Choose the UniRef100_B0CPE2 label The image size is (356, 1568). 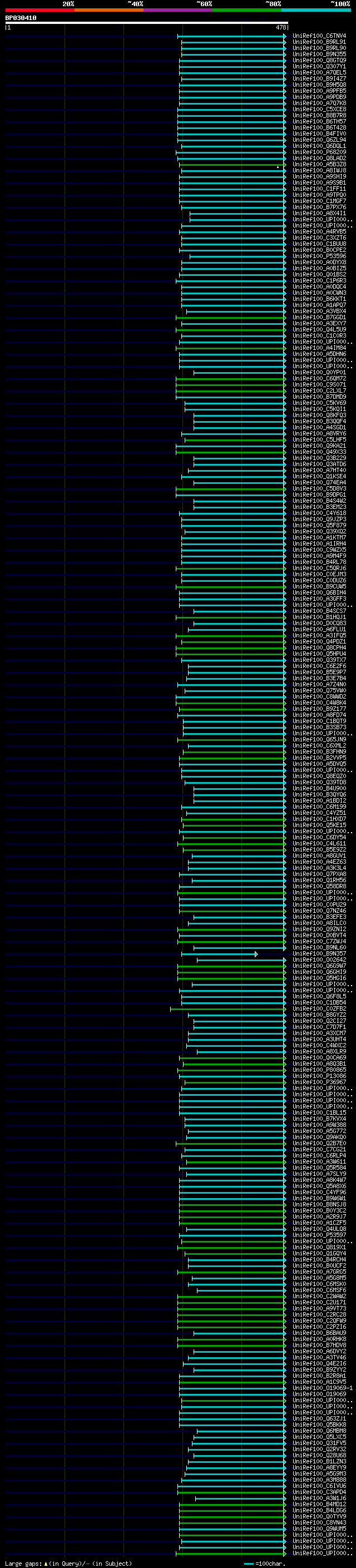coord(319,250)
